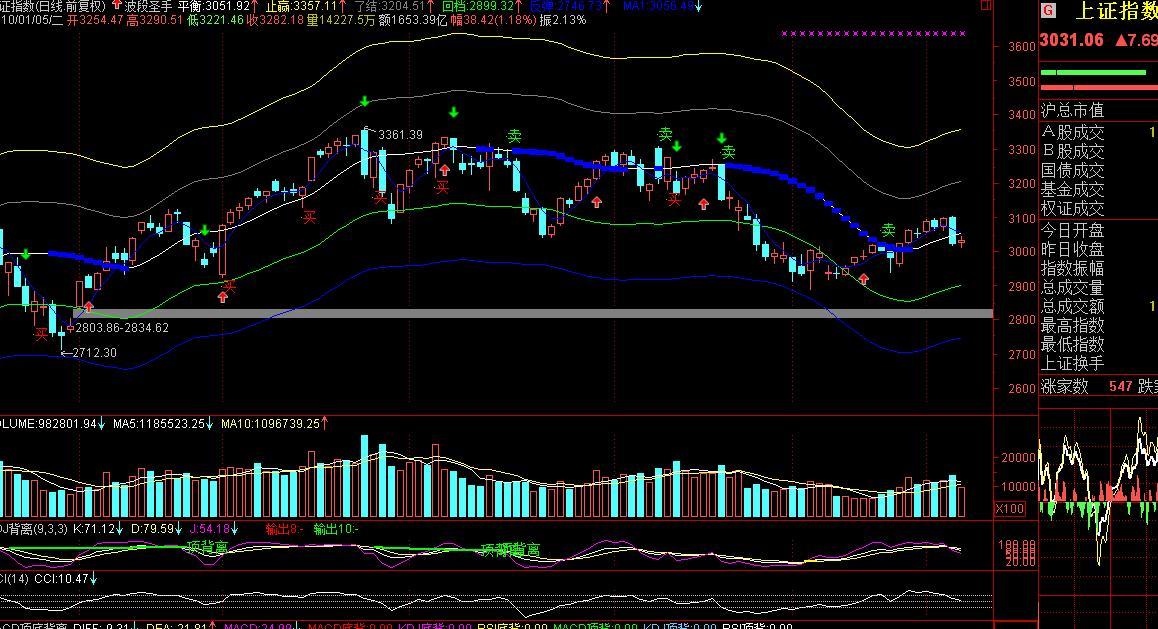The image size is (1158, 629).
Task: Select the 沪总市值 row in info panel
Action: coord(1073,110)
